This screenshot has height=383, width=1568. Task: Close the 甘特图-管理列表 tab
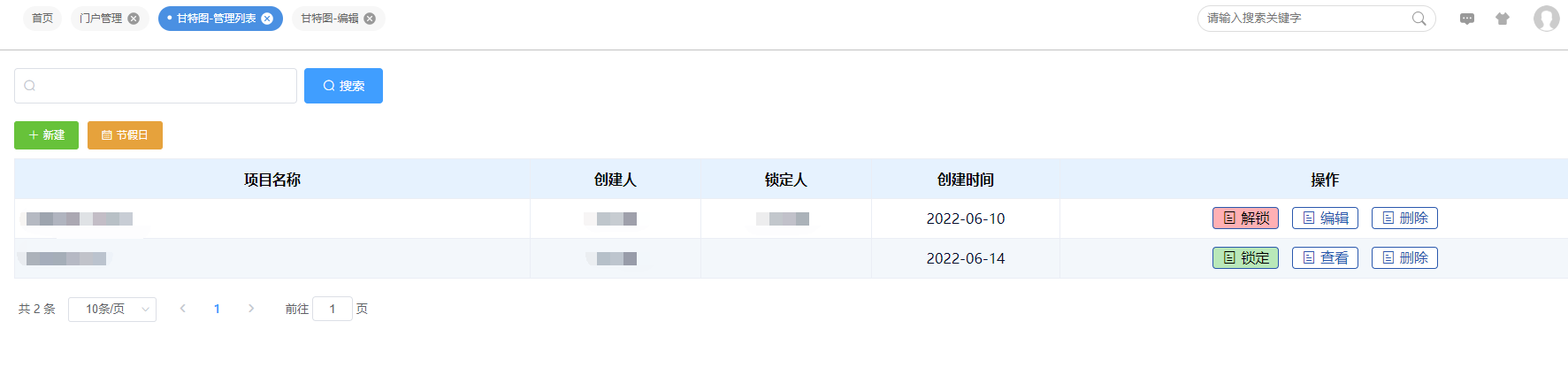pos(267,19)
